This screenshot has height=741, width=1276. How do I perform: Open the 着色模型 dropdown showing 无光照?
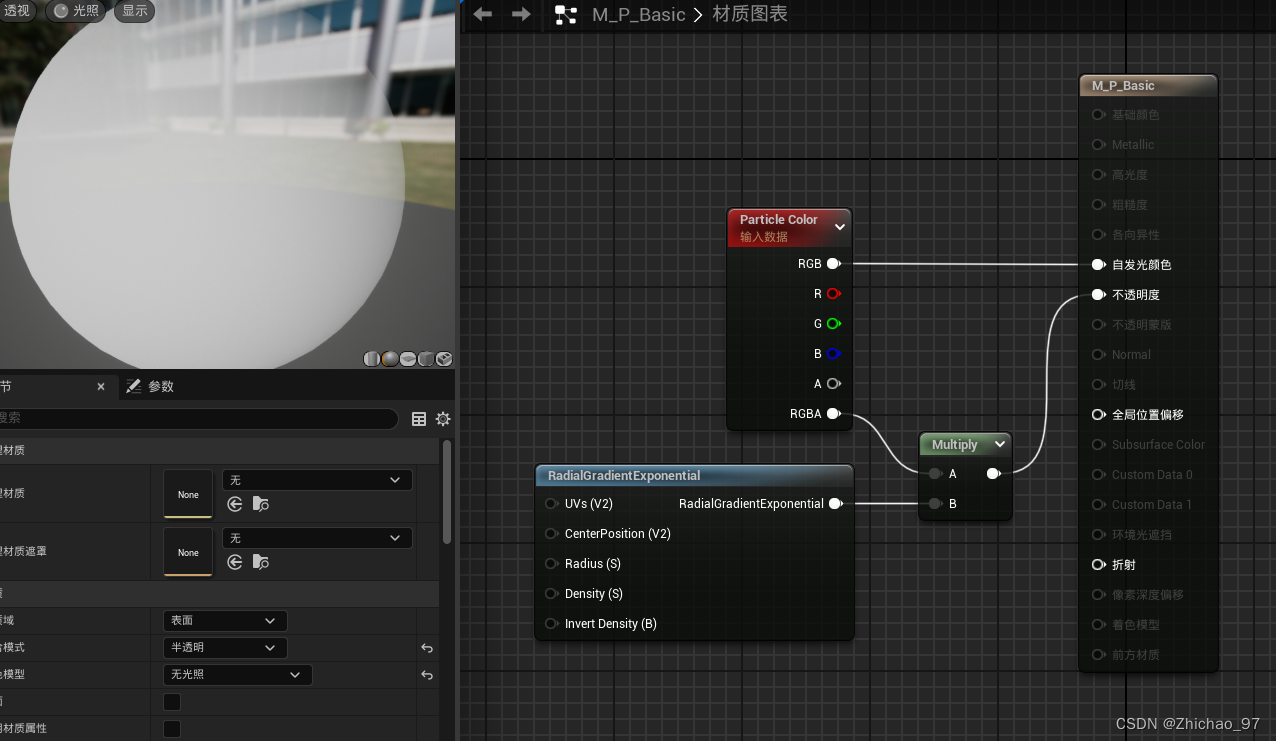237,674
